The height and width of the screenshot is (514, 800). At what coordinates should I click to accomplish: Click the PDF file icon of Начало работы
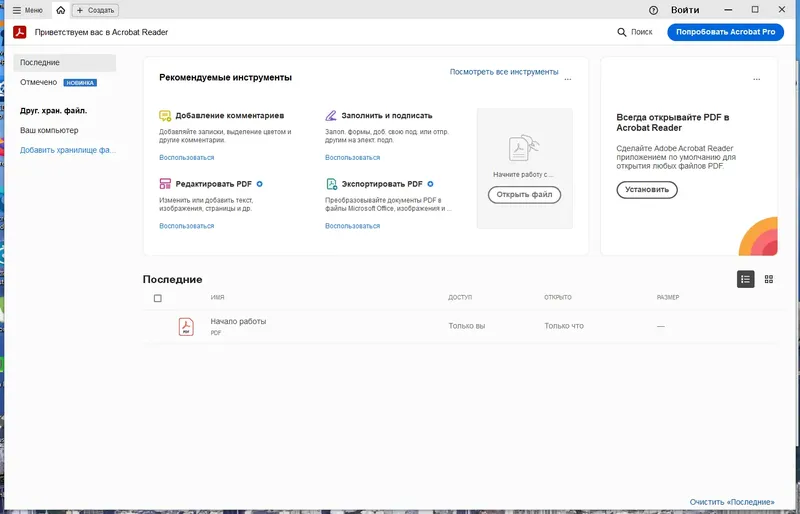click(x=186, y=327)
